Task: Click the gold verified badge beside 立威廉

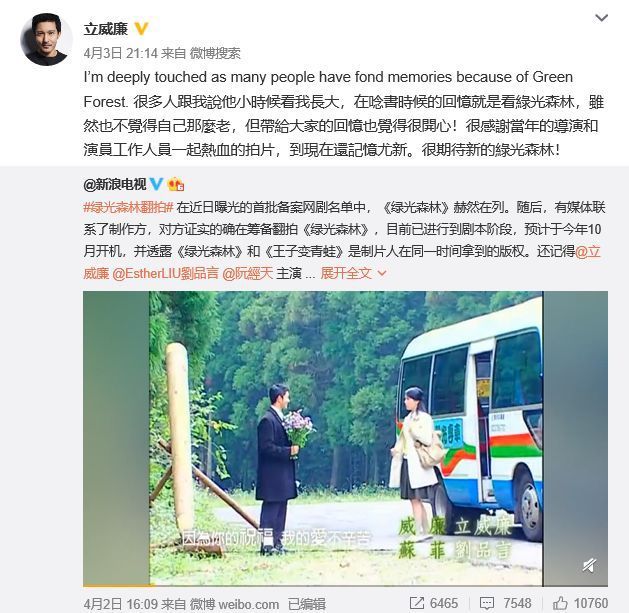Action: click(141, 29)
